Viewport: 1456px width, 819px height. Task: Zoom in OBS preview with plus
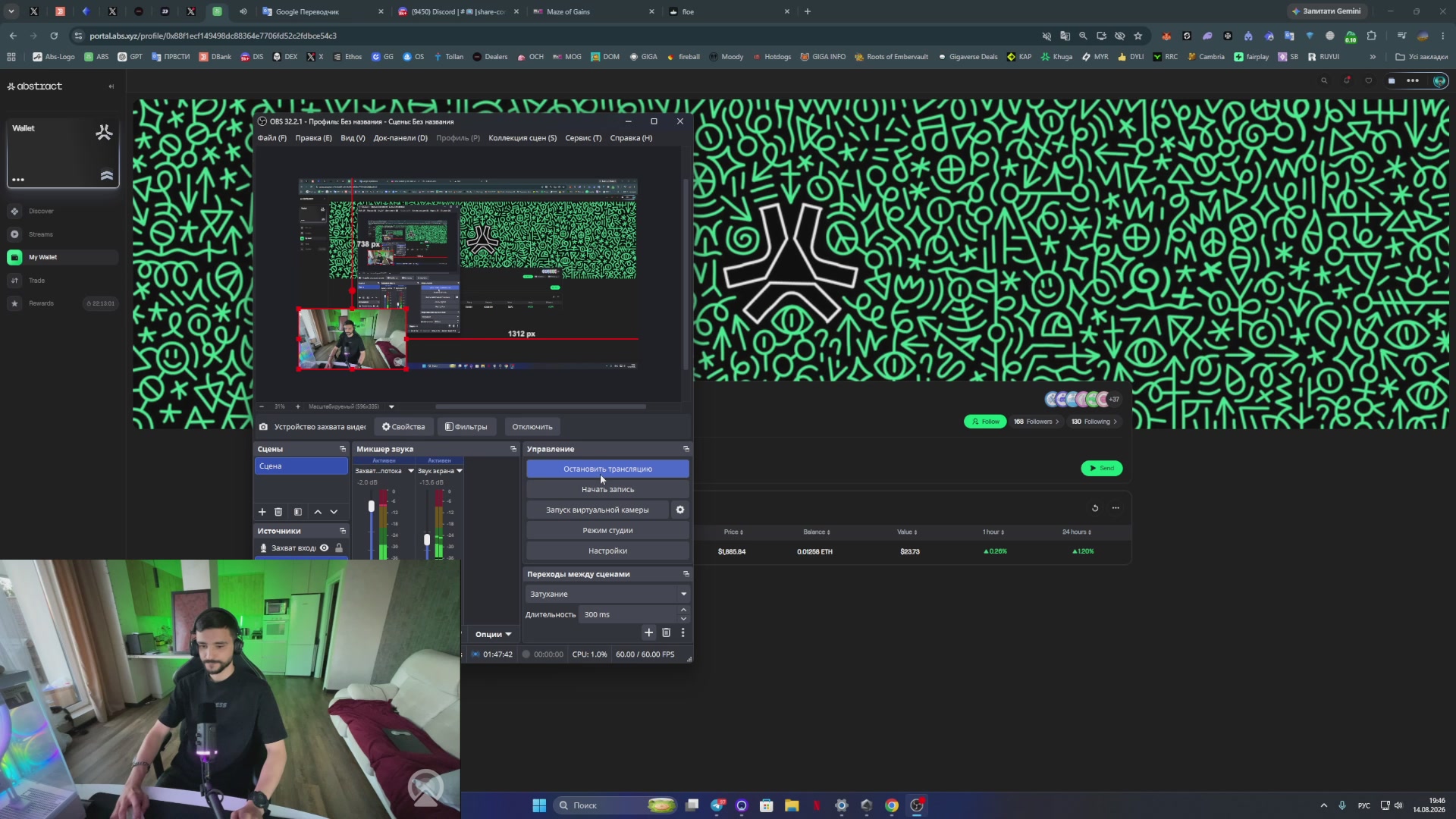(297, 406)
